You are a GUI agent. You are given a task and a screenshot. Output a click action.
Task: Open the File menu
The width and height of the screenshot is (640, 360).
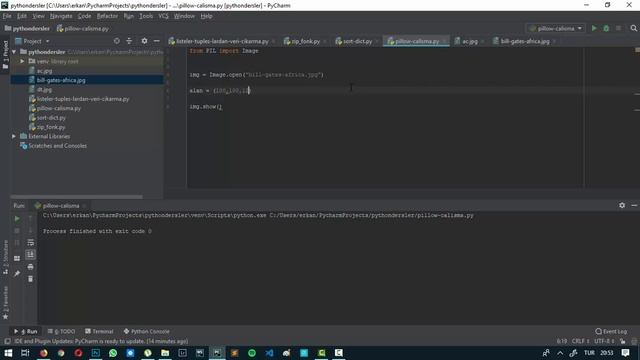coord(7,16)
